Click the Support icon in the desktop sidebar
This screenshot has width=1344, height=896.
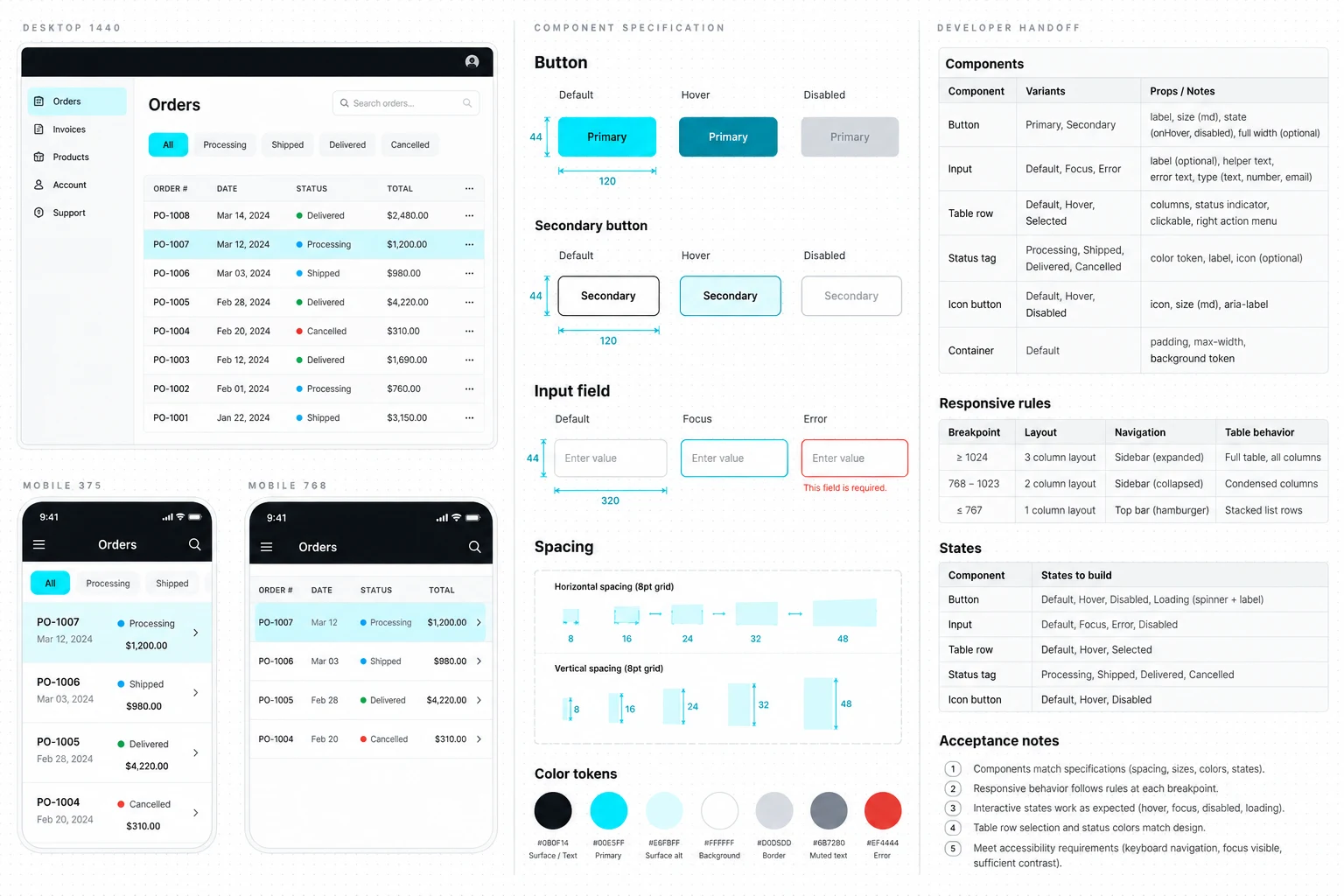[38, 213]
